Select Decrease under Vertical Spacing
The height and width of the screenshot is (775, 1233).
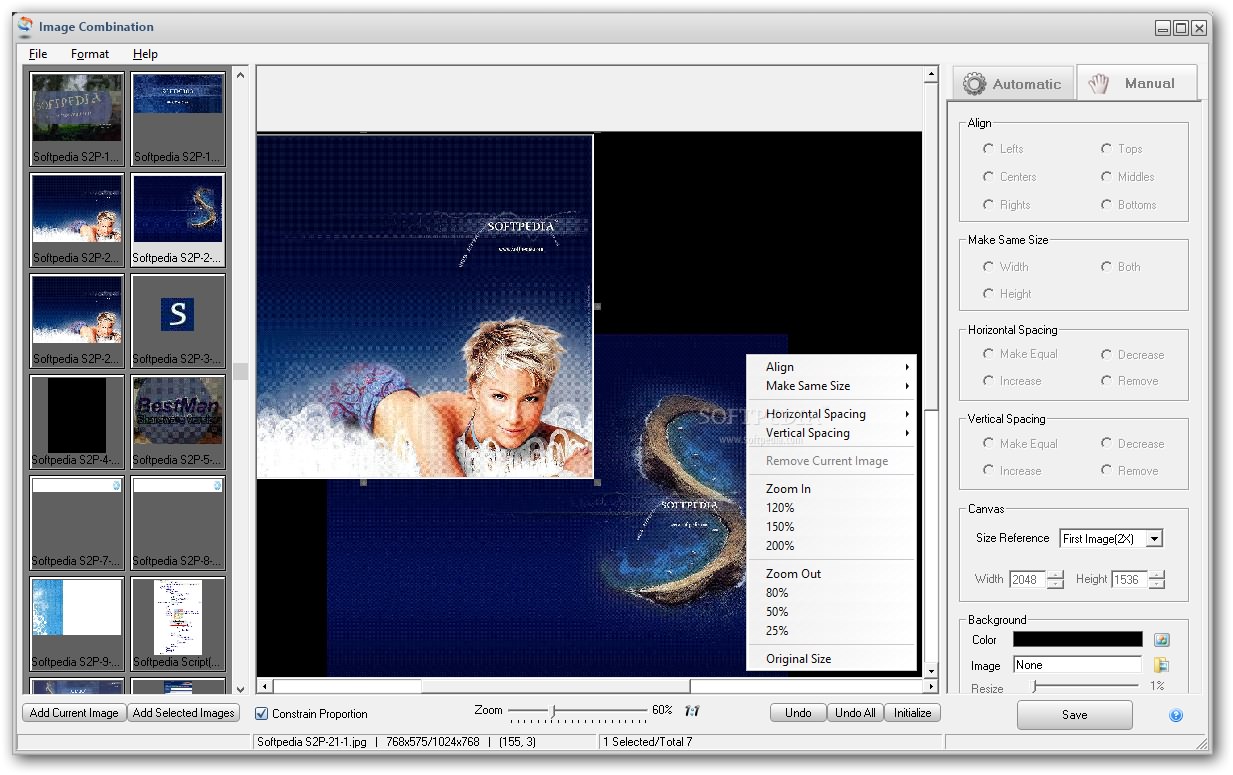1106,444
